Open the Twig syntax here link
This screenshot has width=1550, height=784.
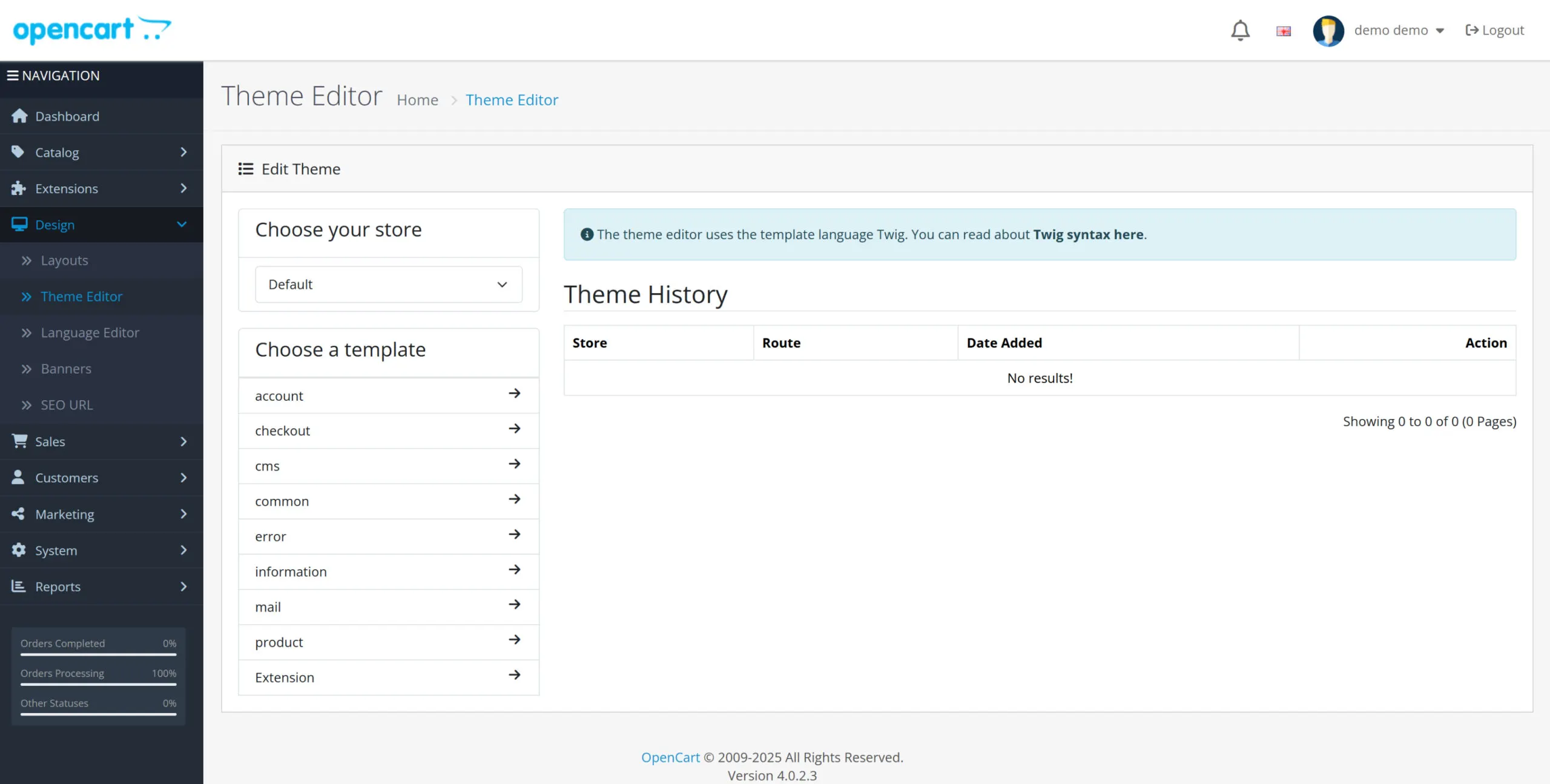coord(1087,234)
